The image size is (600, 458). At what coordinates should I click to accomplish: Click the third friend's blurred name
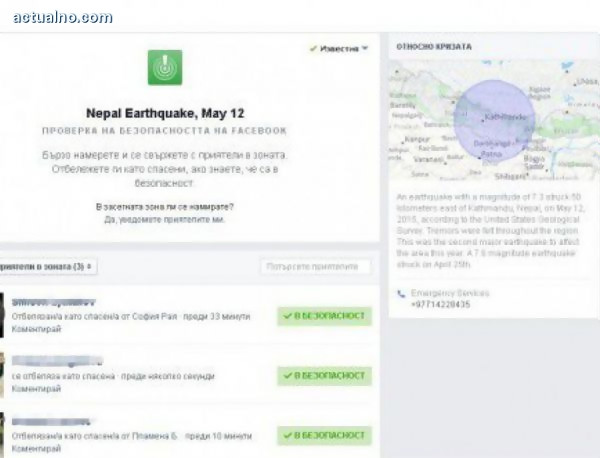(51, 422)
